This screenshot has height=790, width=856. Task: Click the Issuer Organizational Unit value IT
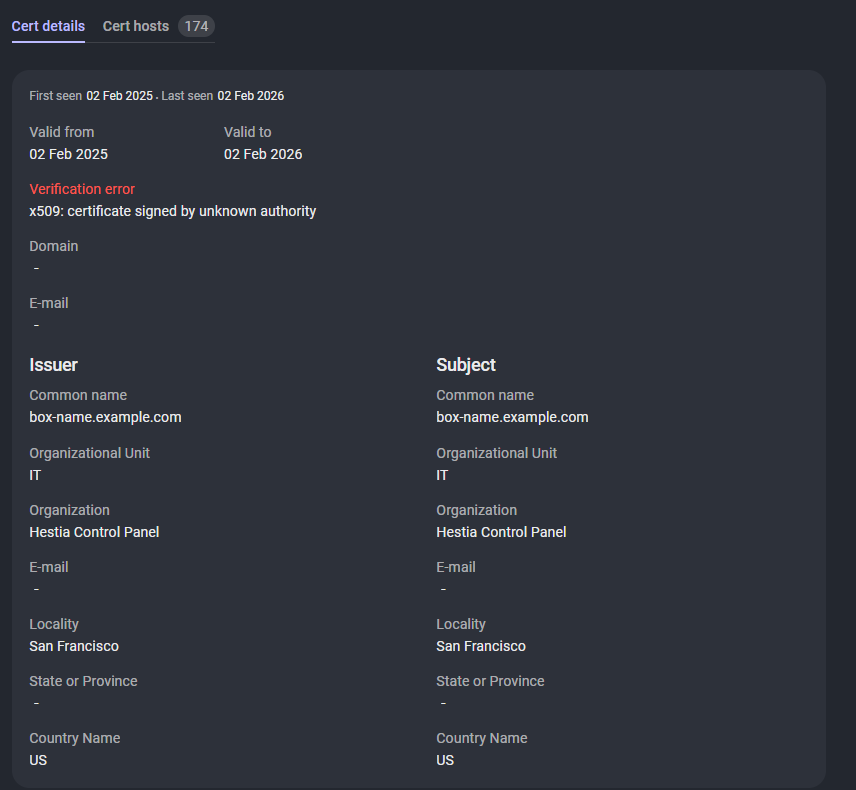click(x=35, y=475)
